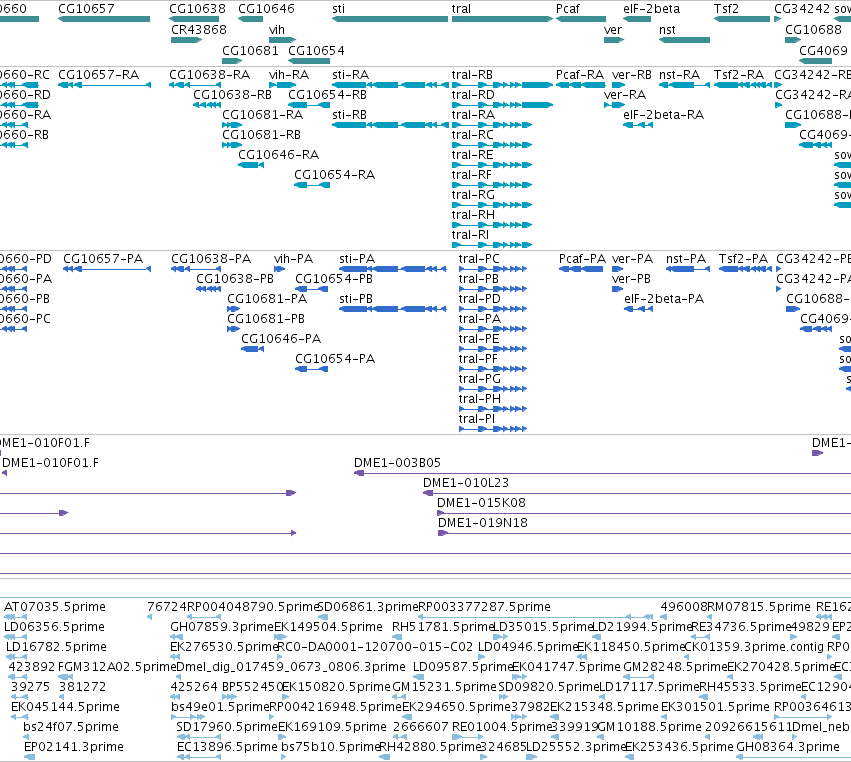
Task: Click the tral-PC protein label
Action: pyautogui.click(x=479, y=258)
